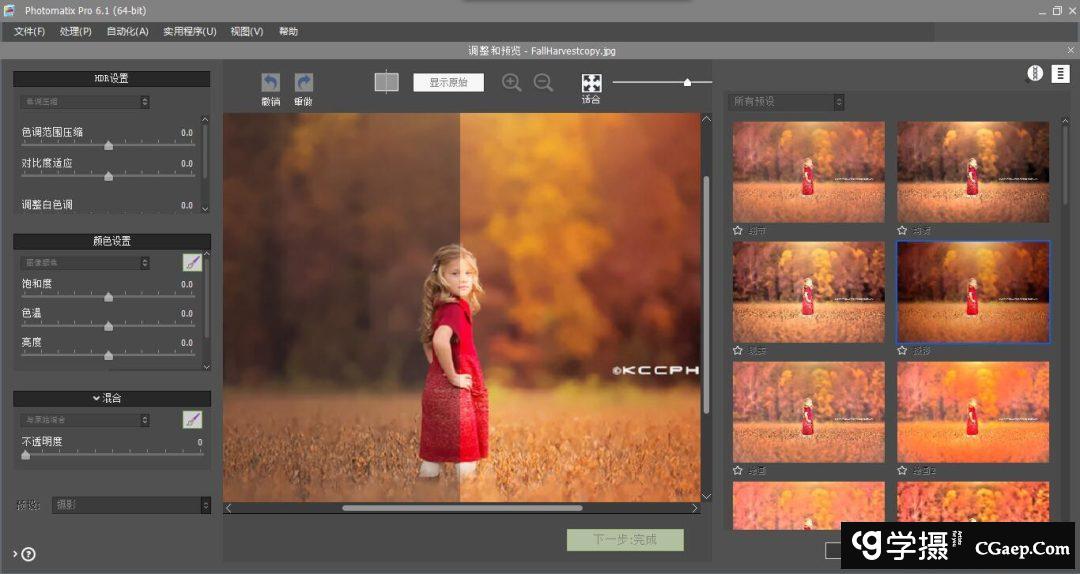Click the zoom out magnifier icon
The height and width of the screenshot is (574, 1080).
click(x=543, y=83)
